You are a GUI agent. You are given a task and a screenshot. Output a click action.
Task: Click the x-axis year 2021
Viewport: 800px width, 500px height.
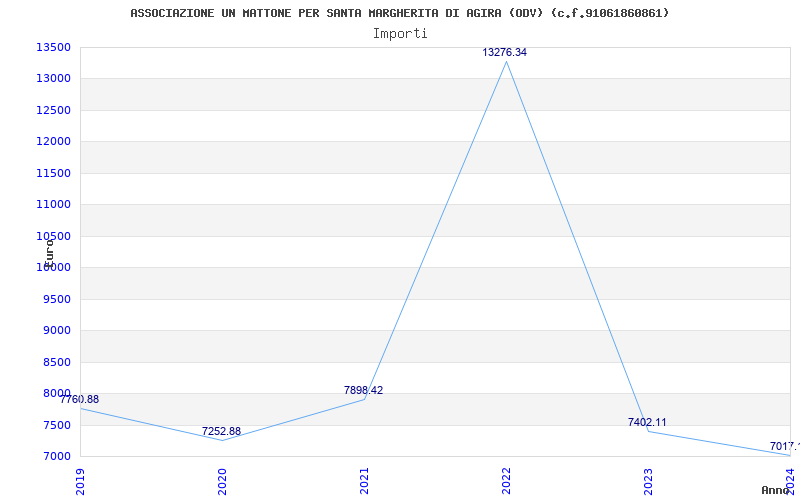364,481
